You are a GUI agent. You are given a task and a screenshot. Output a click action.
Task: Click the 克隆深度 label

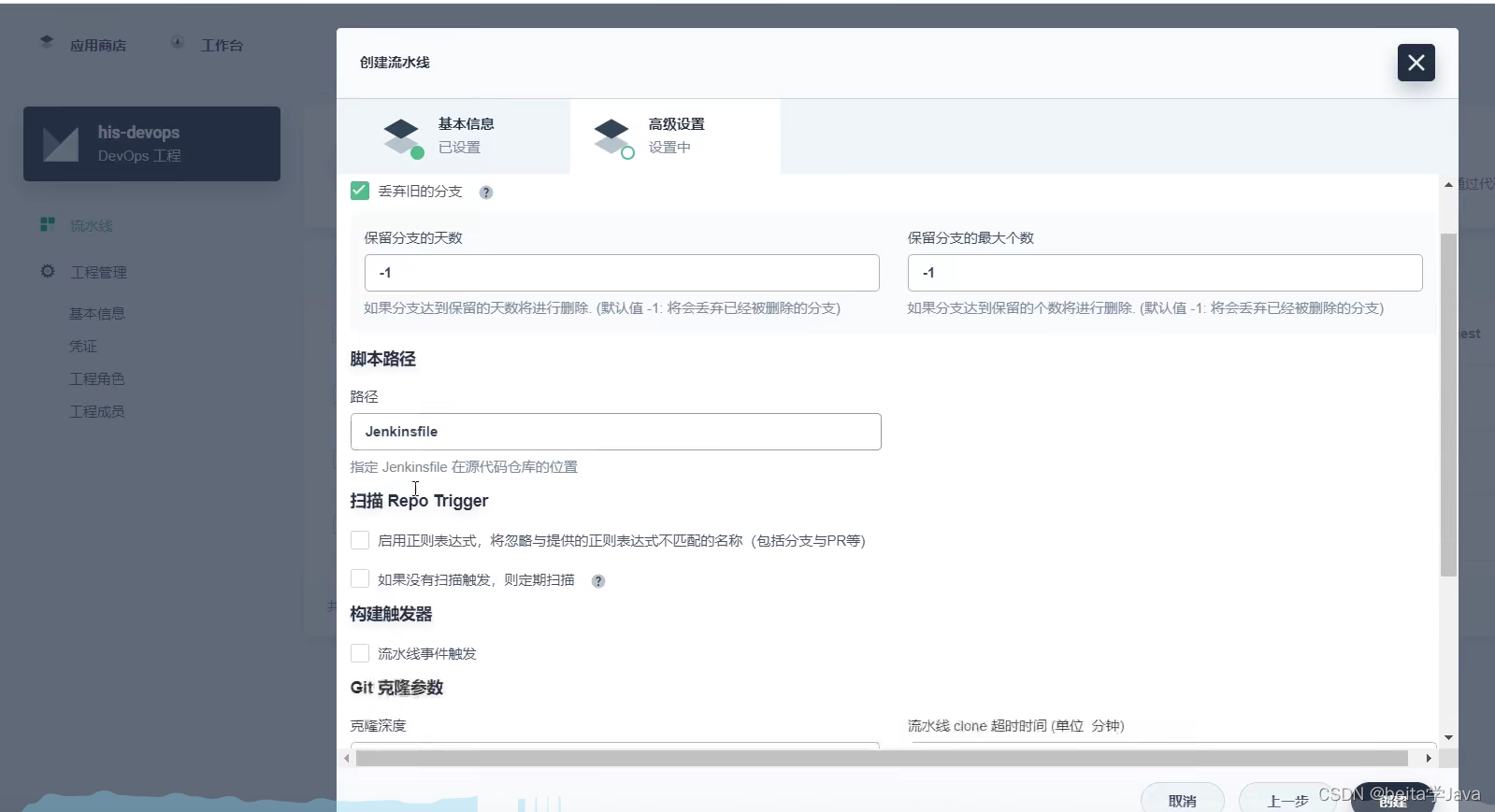(379, 726)
